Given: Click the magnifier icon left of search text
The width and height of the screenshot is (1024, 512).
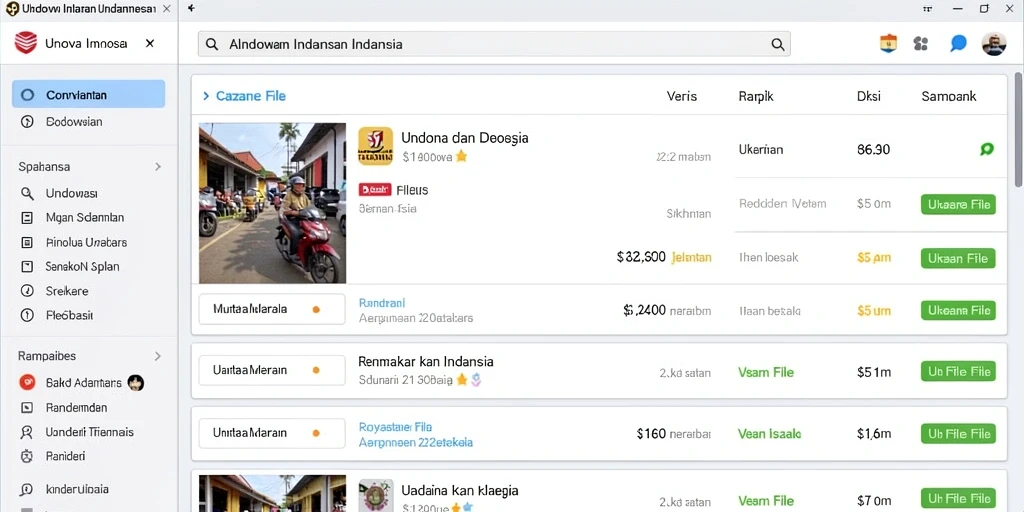Looking at the screenshot, I should [212, 44].
